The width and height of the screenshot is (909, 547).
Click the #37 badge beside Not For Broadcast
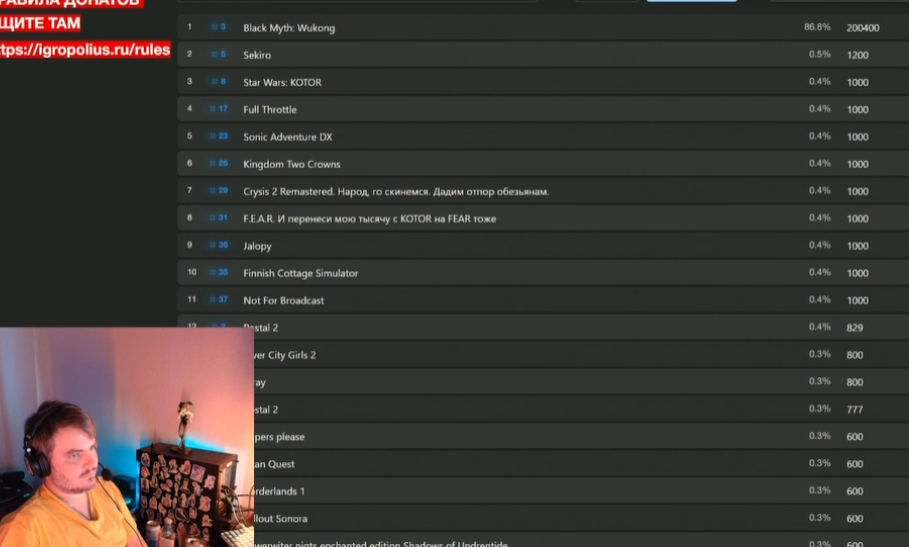coord(219,300)
